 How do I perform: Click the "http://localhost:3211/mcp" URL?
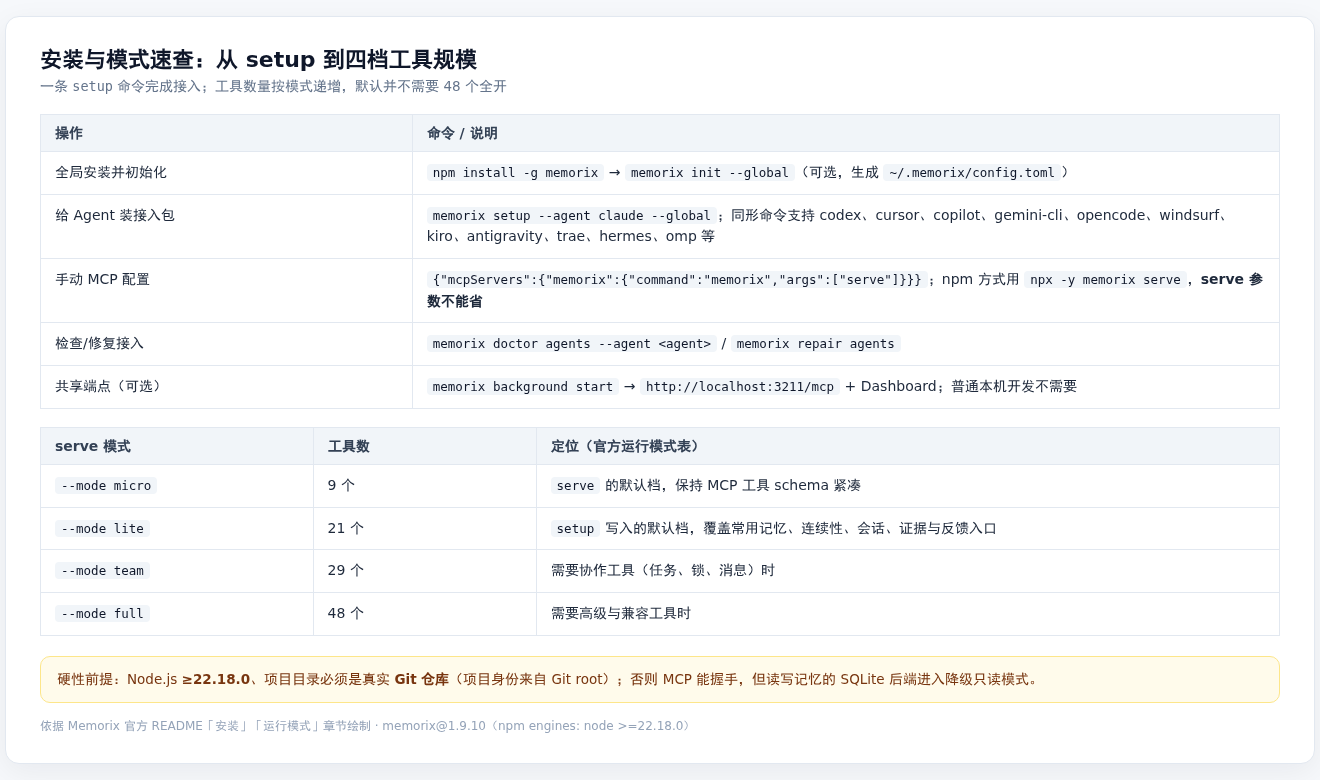click(x=740, y=387)
